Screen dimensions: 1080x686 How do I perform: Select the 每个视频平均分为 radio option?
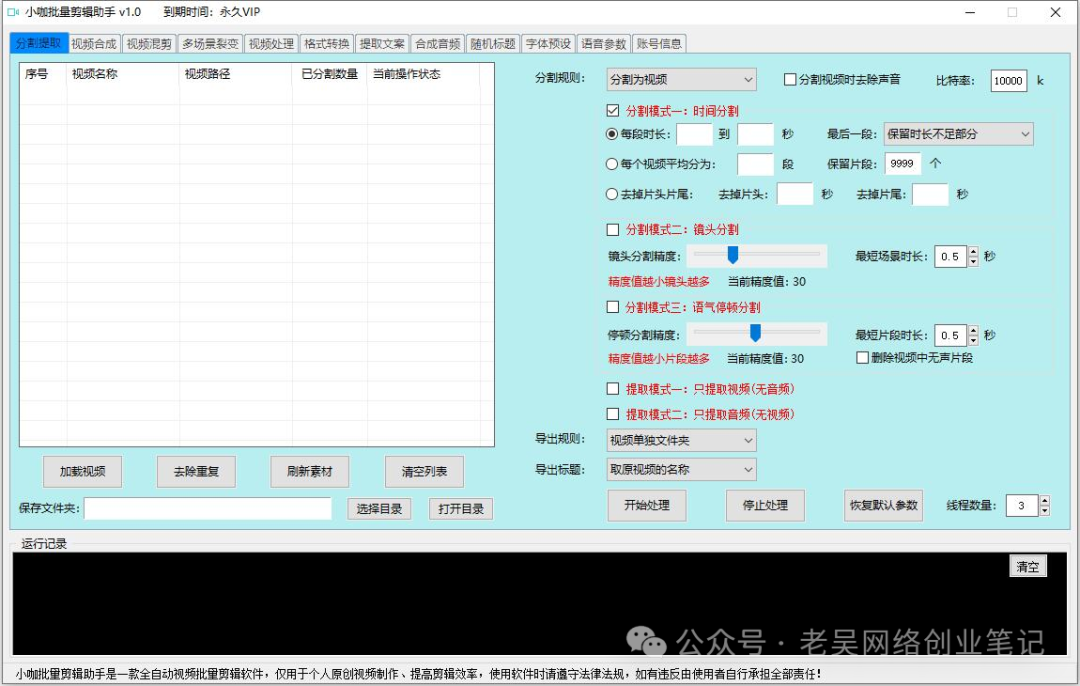(614, 165)
